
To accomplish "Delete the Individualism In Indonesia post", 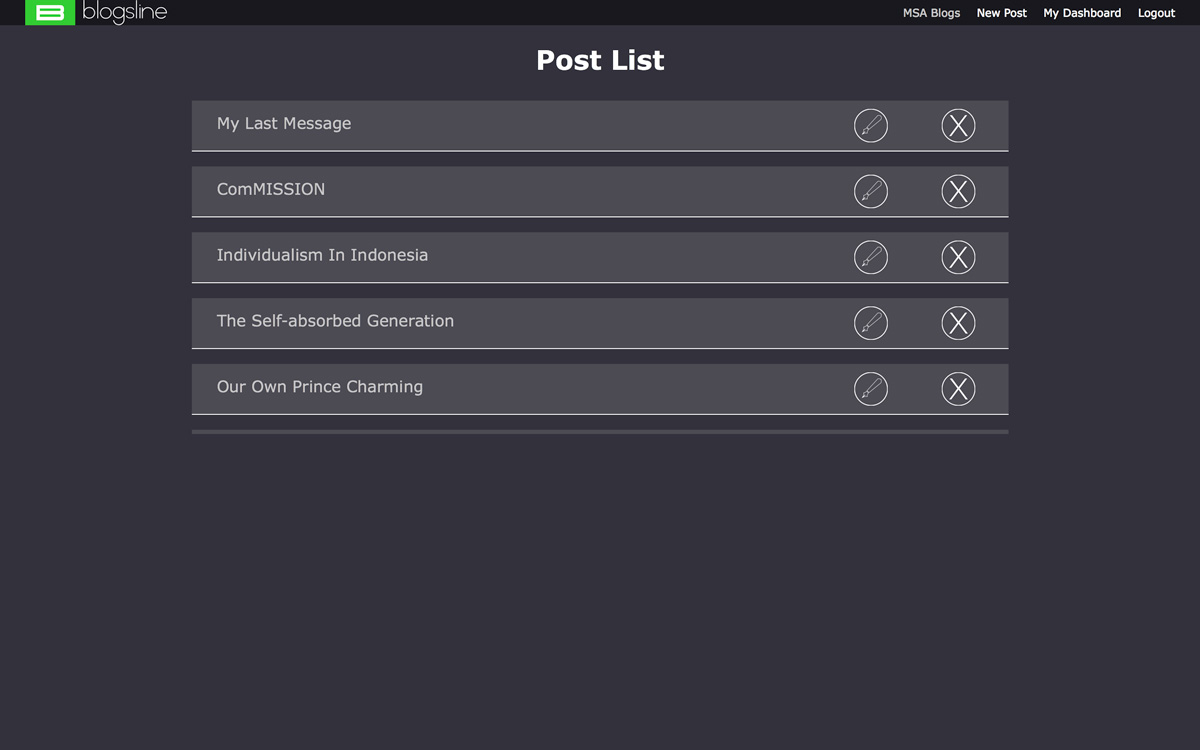I will coord(958,257).
